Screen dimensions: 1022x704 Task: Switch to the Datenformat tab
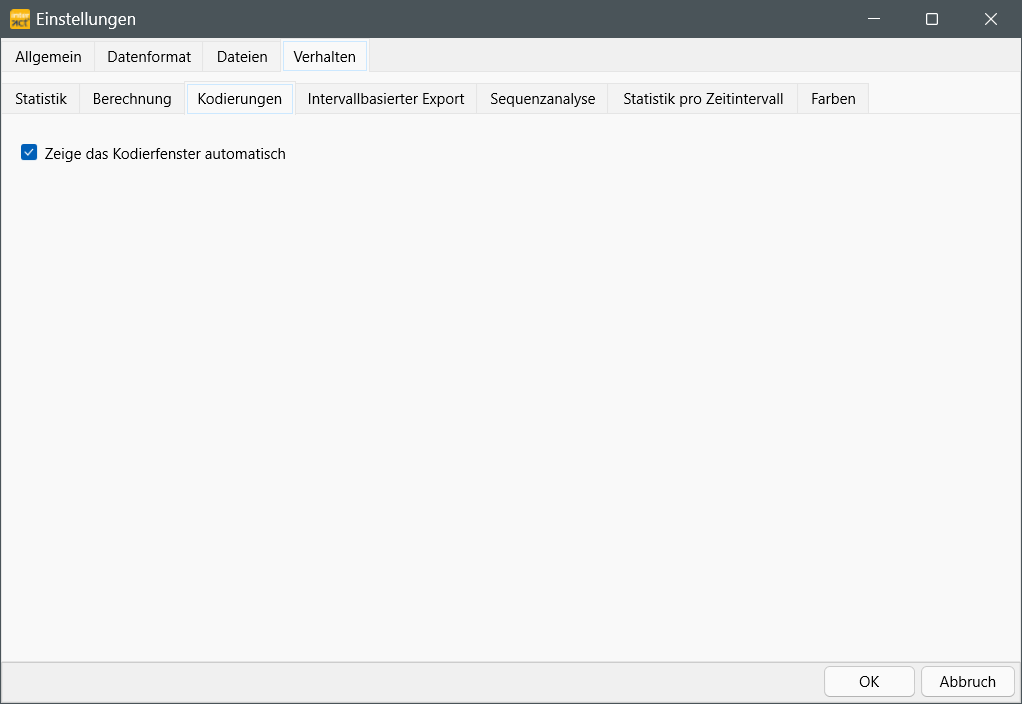point(149,57)
